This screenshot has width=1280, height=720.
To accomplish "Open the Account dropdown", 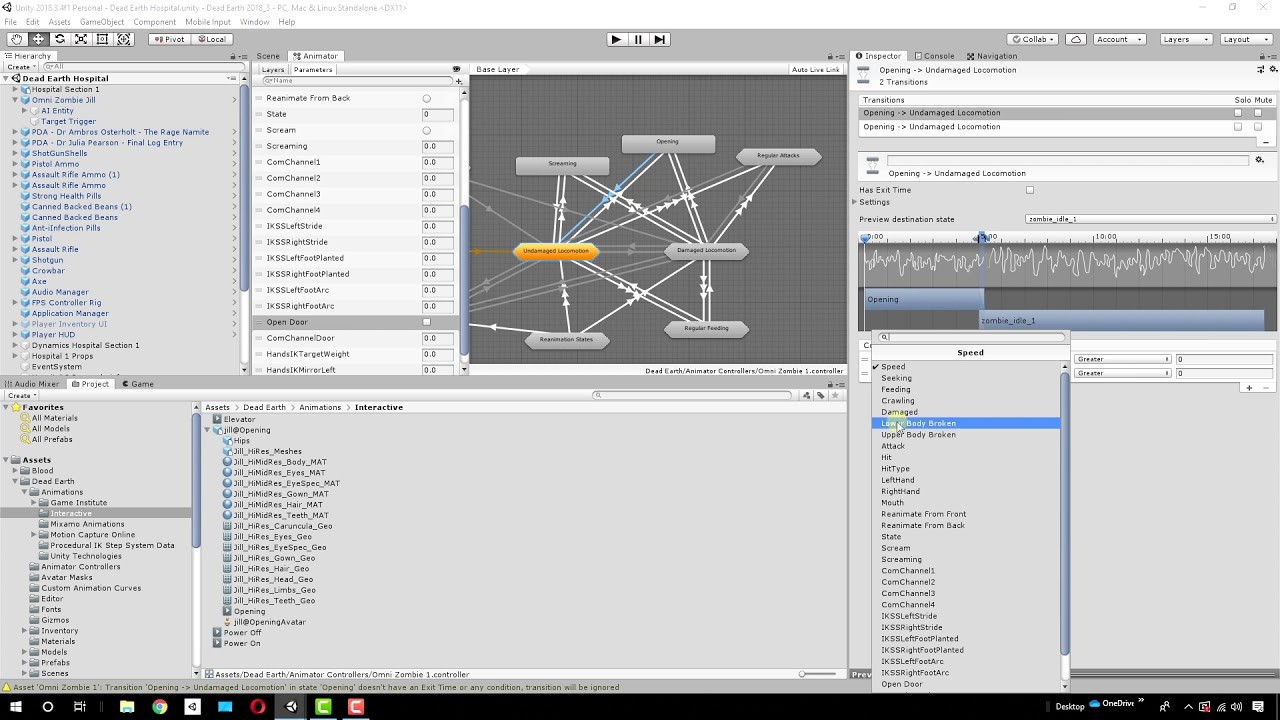I will pos(1118,39).
